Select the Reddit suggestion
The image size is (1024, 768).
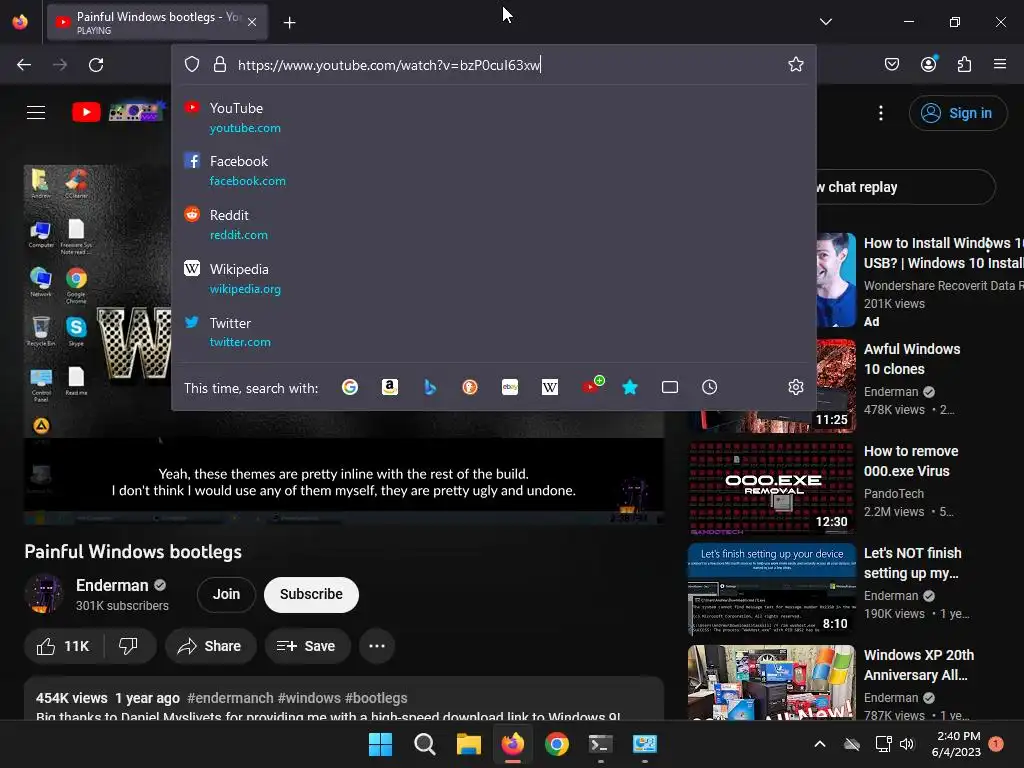[x=494, y=224]
